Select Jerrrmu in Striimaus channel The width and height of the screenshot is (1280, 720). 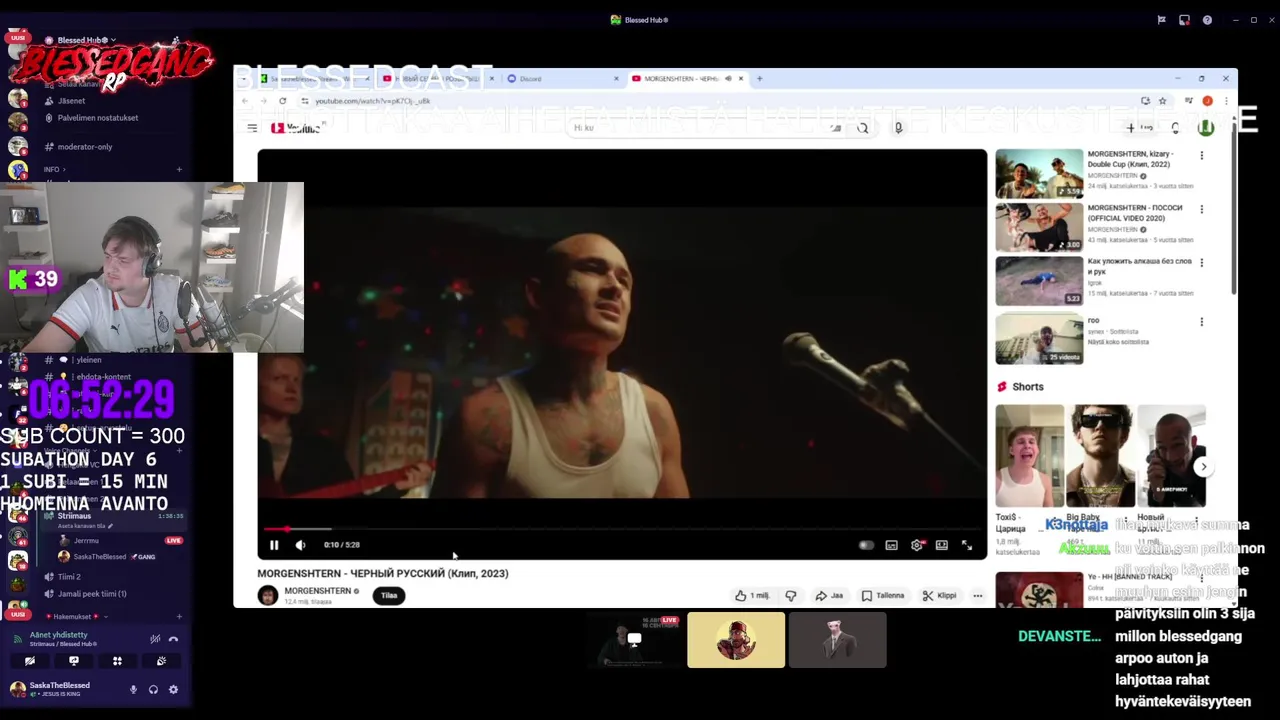[x=86, y=541]
